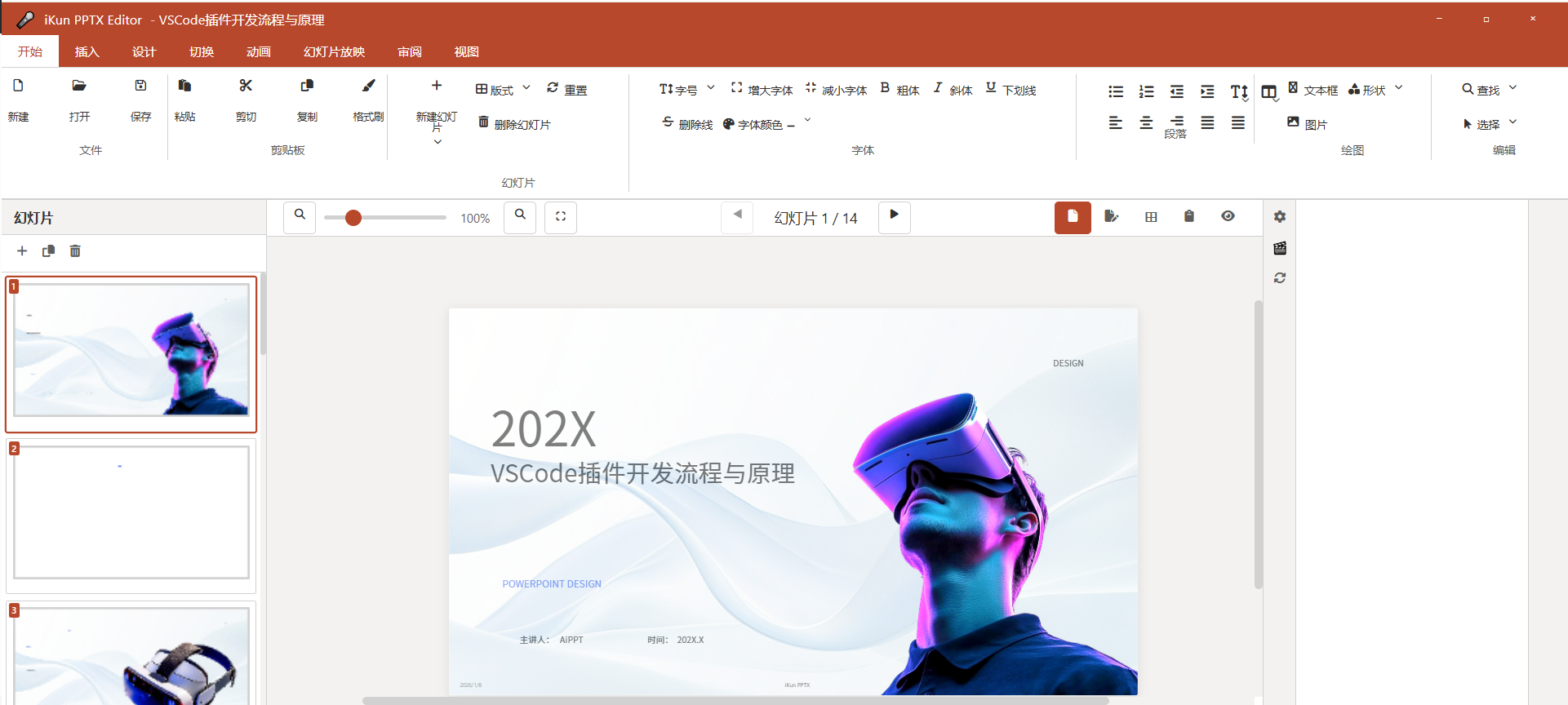Image resolution: width=1568 pixels, height=705 pixels.
Task: Expand the 查找 find dropdown
Action: point(1512,88)
